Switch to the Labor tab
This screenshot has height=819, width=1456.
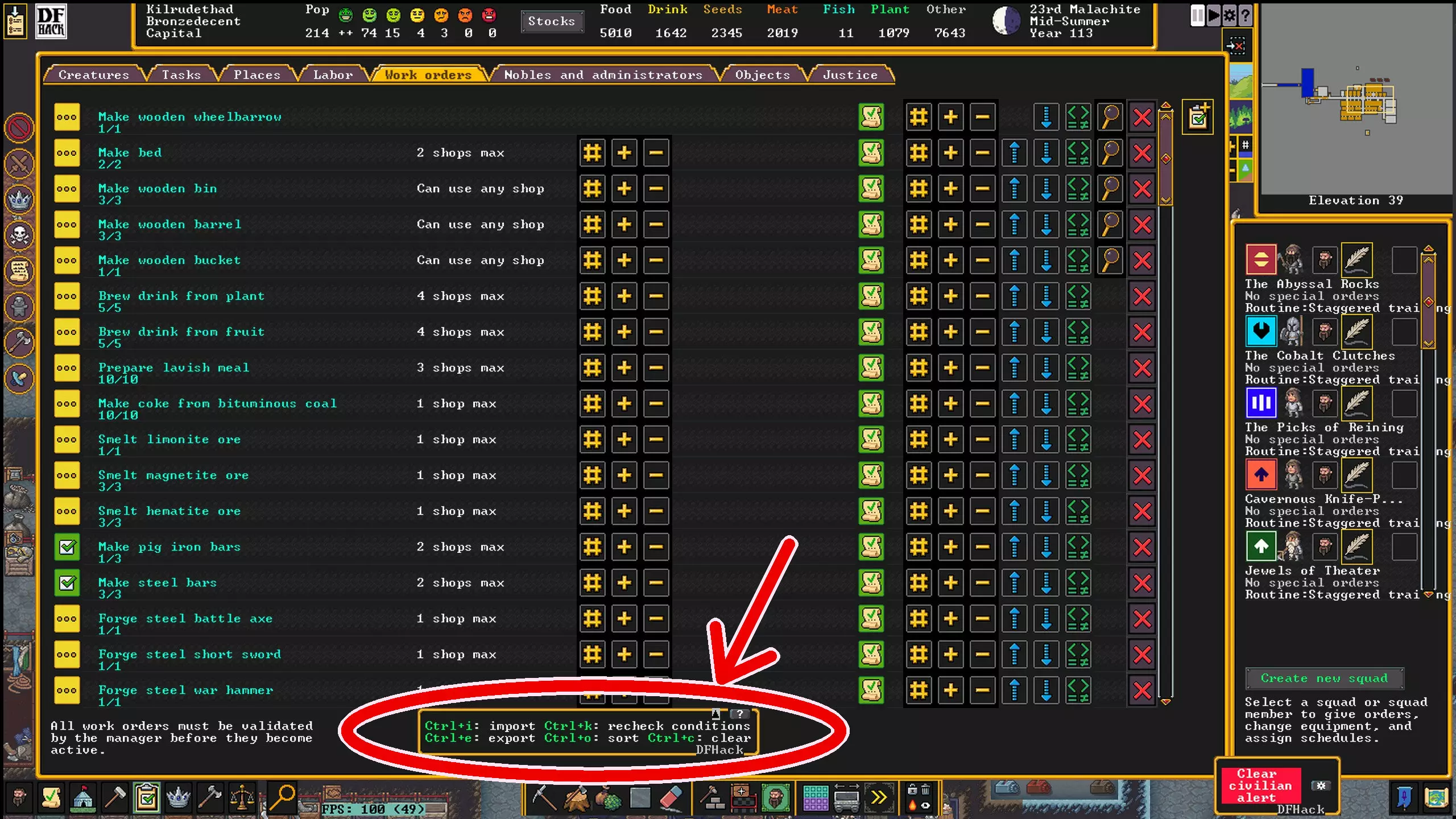pyautogui.click(x=333, y=75)
